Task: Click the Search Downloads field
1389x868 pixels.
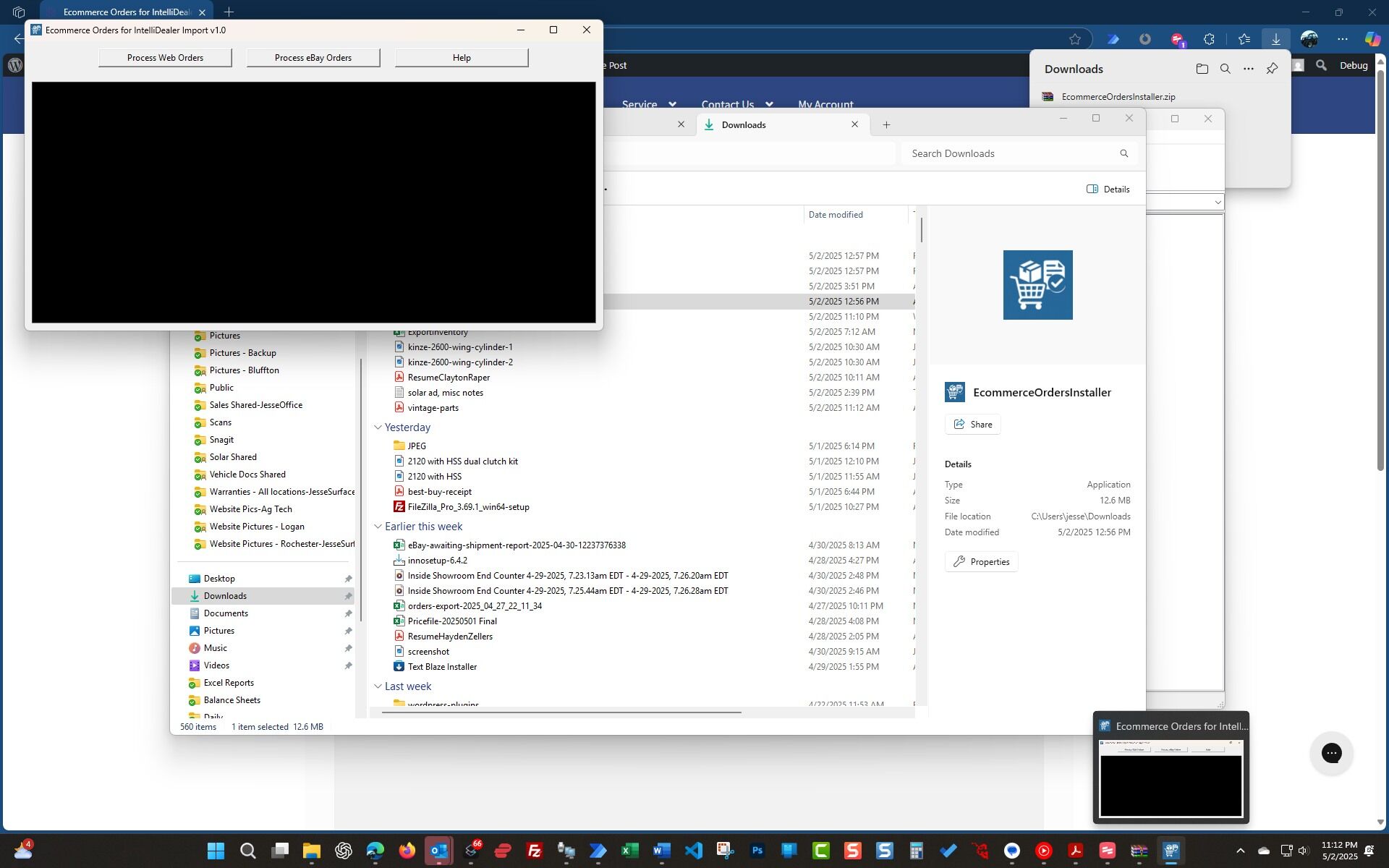Action: [x=1009, y=153]
